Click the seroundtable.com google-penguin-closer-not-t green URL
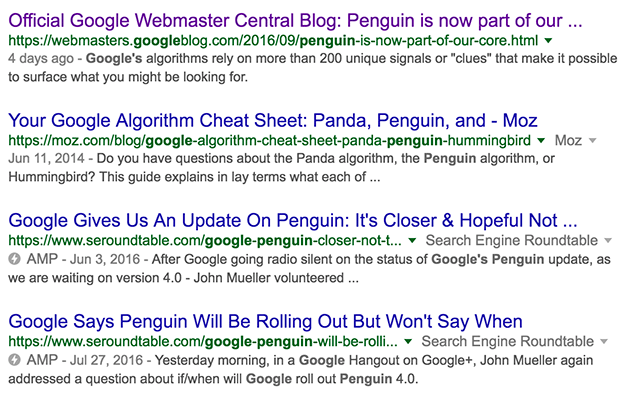 tap(204, 241)
